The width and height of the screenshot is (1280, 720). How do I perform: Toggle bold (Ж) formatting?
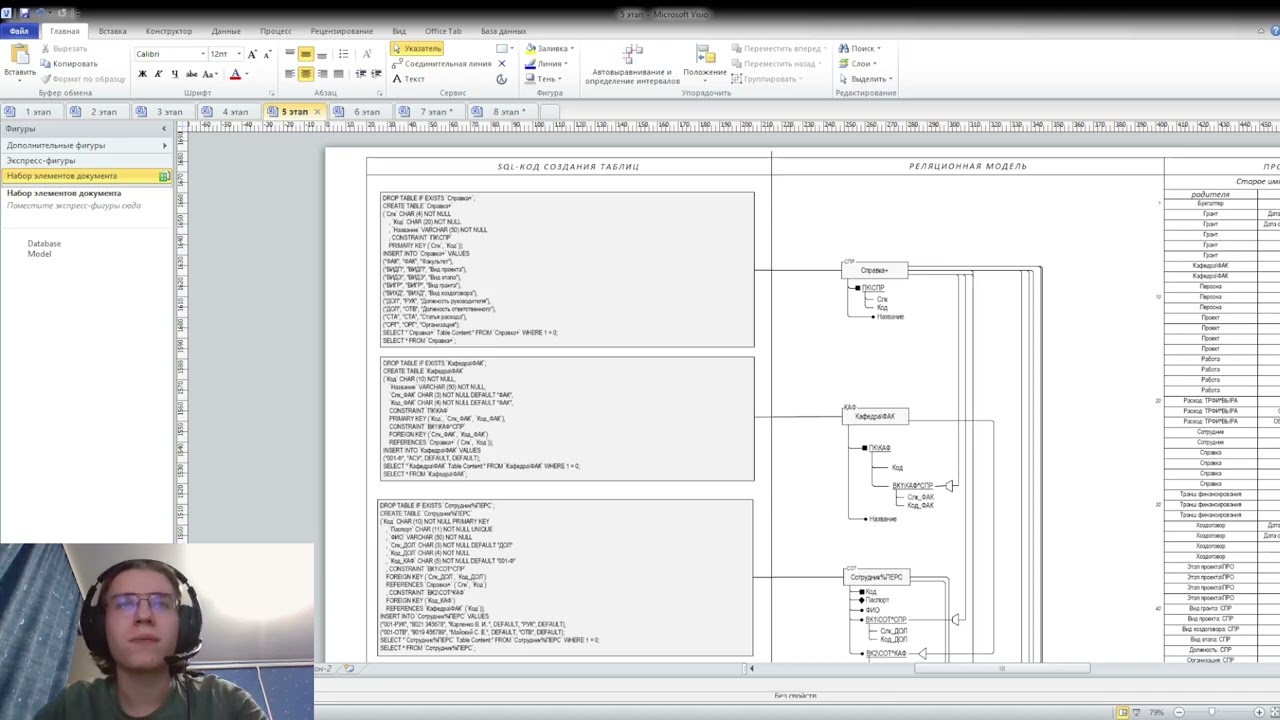[x=142, y=74]
